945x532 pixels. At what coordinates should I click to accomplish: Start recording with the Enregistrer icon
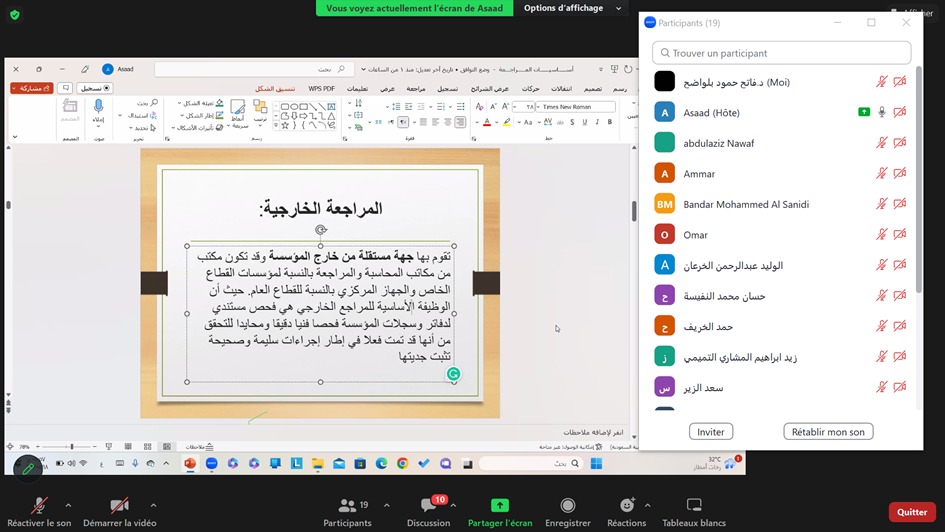click(x=567, y=506)
